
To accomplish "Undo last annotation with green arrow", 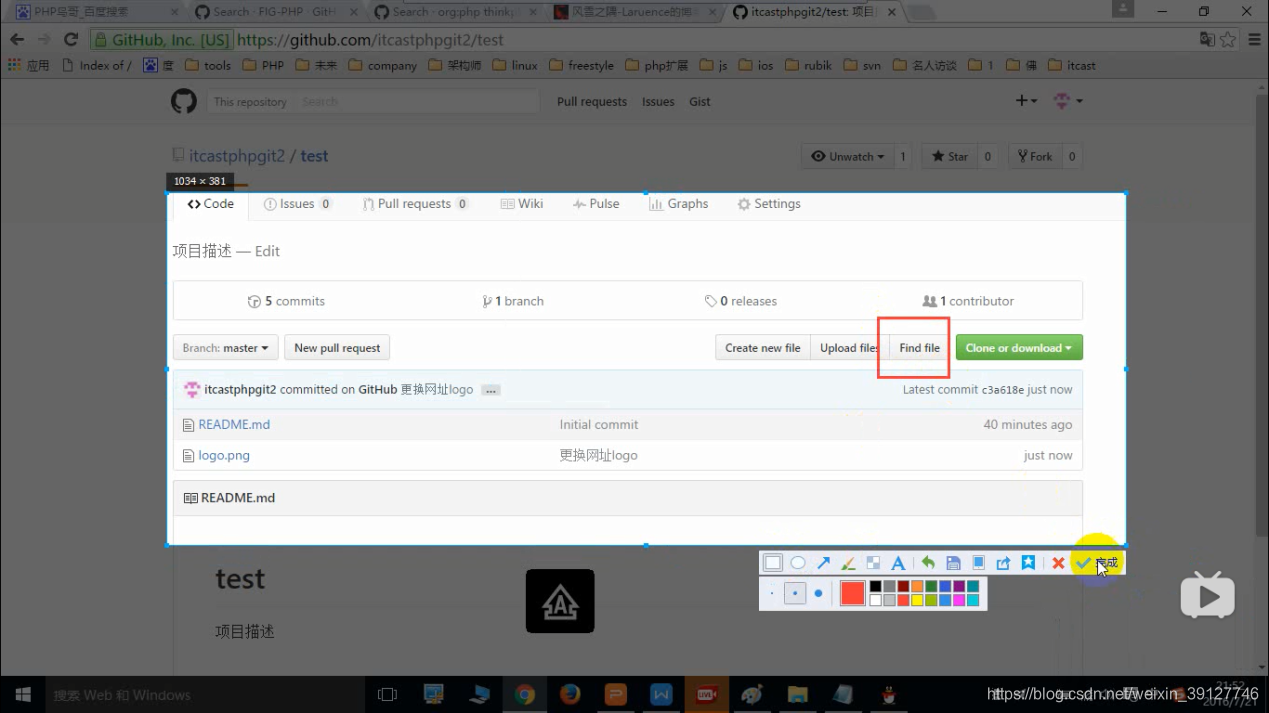I will click(928, 563).
